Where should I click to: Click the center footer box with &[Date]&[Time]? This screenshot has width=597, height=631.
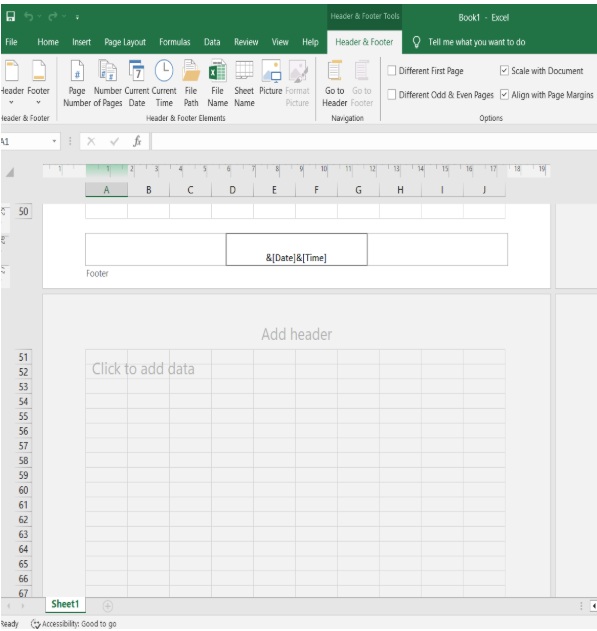coord(296,250)
